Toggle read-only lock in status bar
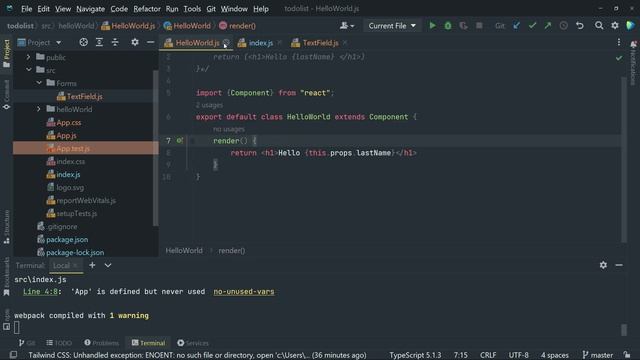This screenshot has height=360, width=640. 627,355
